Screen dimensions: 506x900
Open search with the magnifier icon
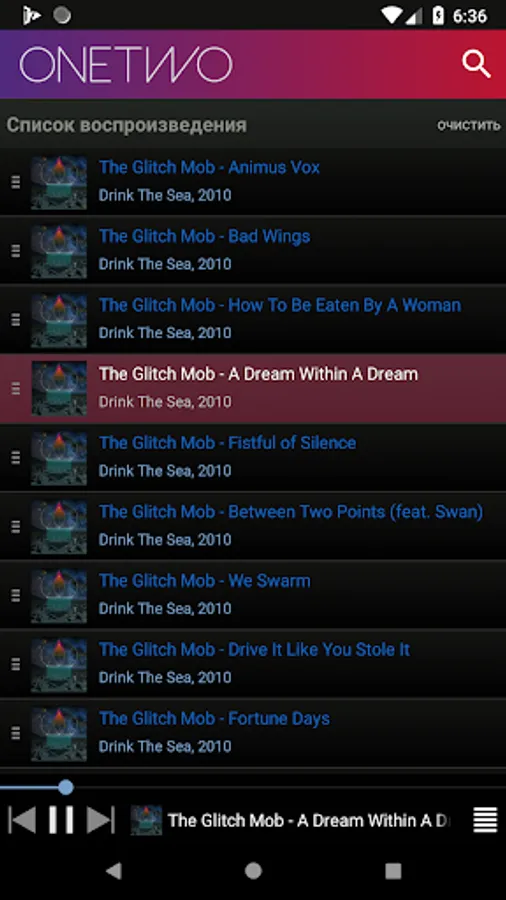(476, 64)
